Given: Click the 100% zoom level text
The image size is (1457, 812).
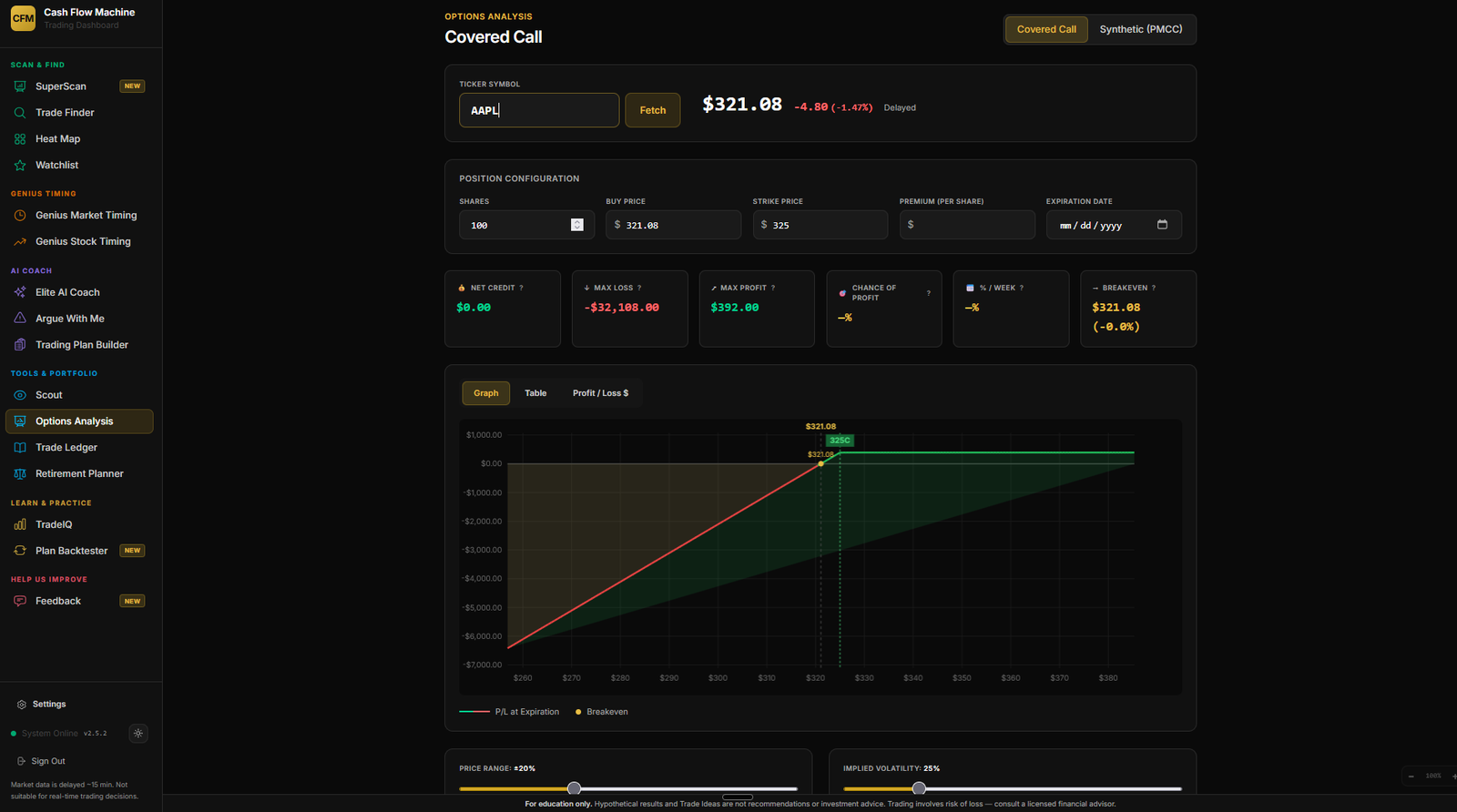Looking at the screenshot, I should point(1433,776).
